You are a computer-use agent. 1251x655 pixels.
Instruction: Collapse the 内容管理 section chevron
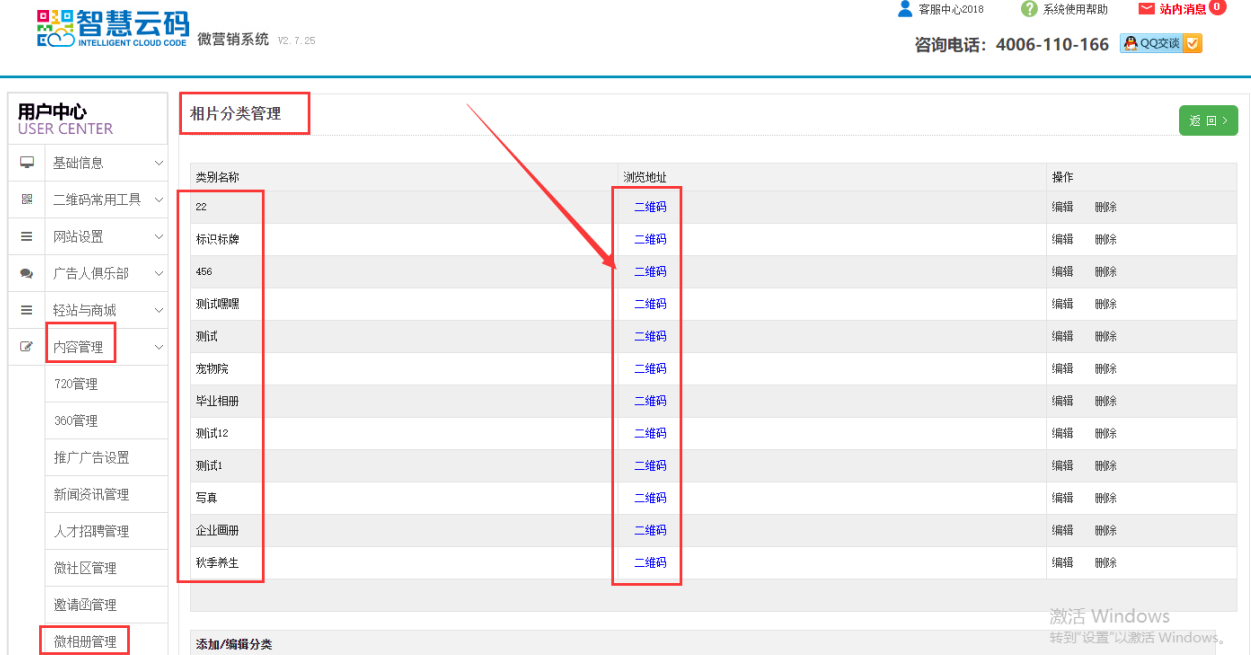pos(158,347)
